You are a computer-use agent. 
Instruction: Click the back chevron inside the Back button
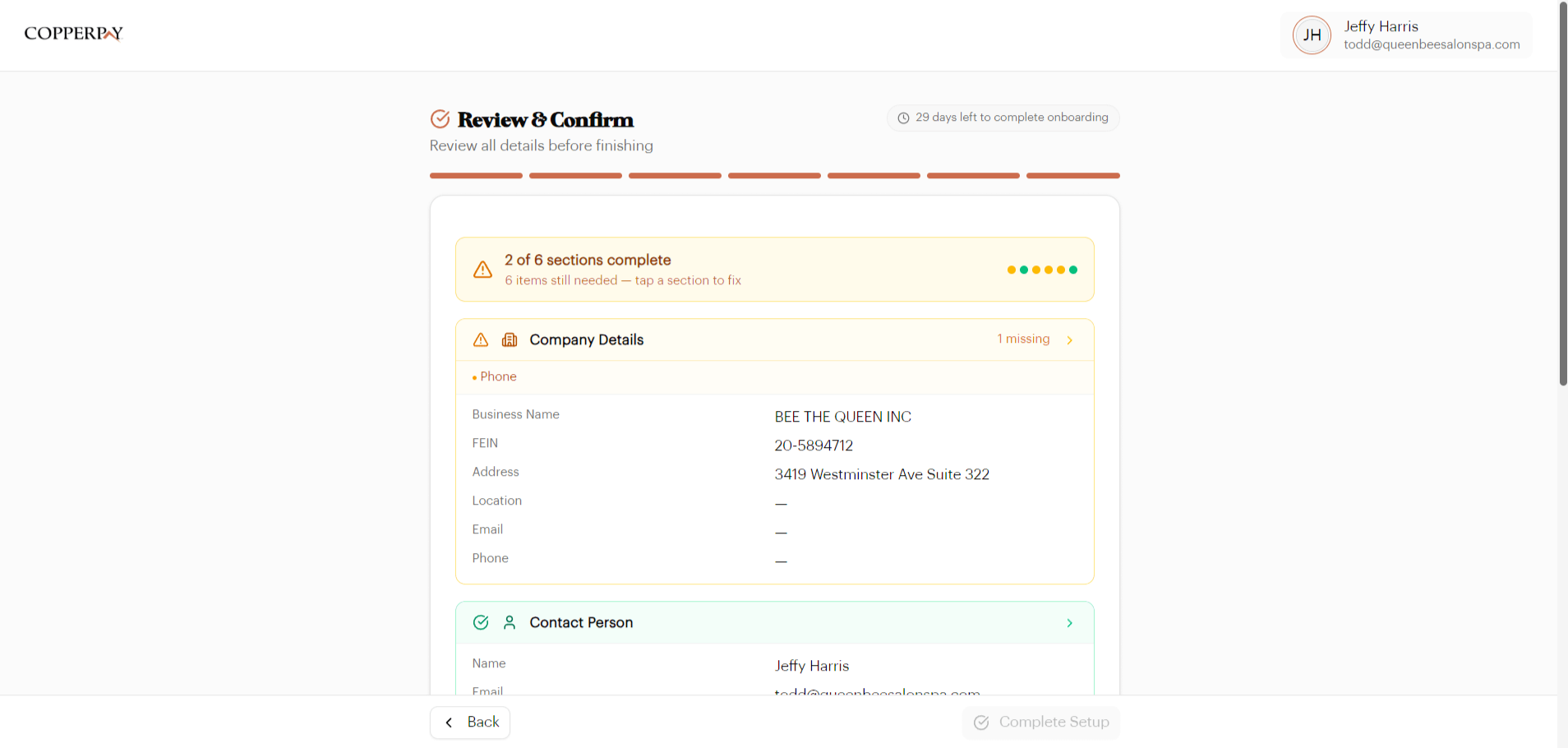click(449, 722)
